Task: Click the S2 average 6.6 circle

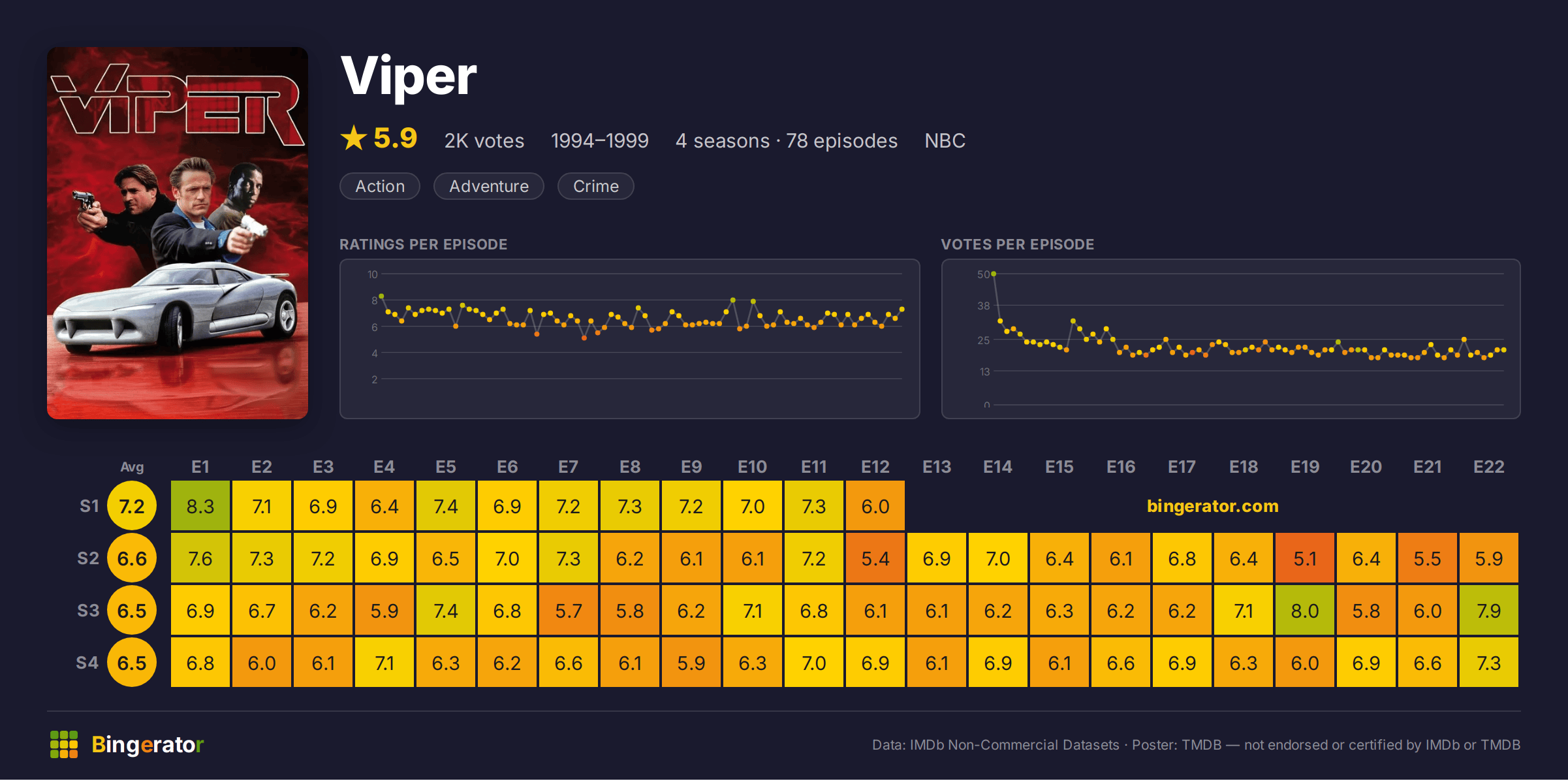Action: point(132,558)
